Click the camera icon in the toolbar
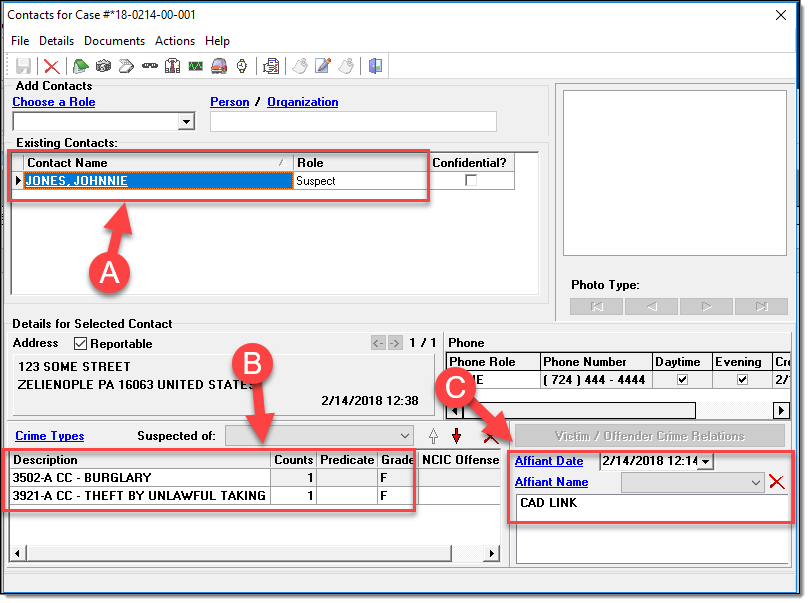The image size is (809, 603). tap(103, 66)
